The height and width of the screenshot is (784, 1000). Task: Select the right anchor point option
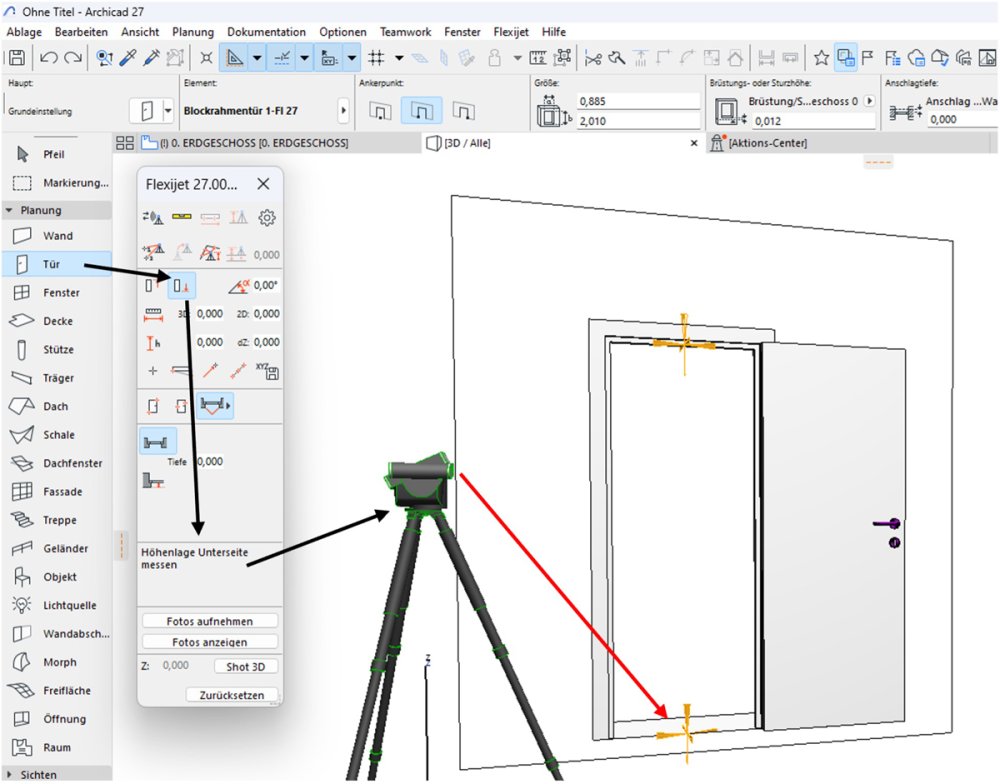click(x=464, y=111)
